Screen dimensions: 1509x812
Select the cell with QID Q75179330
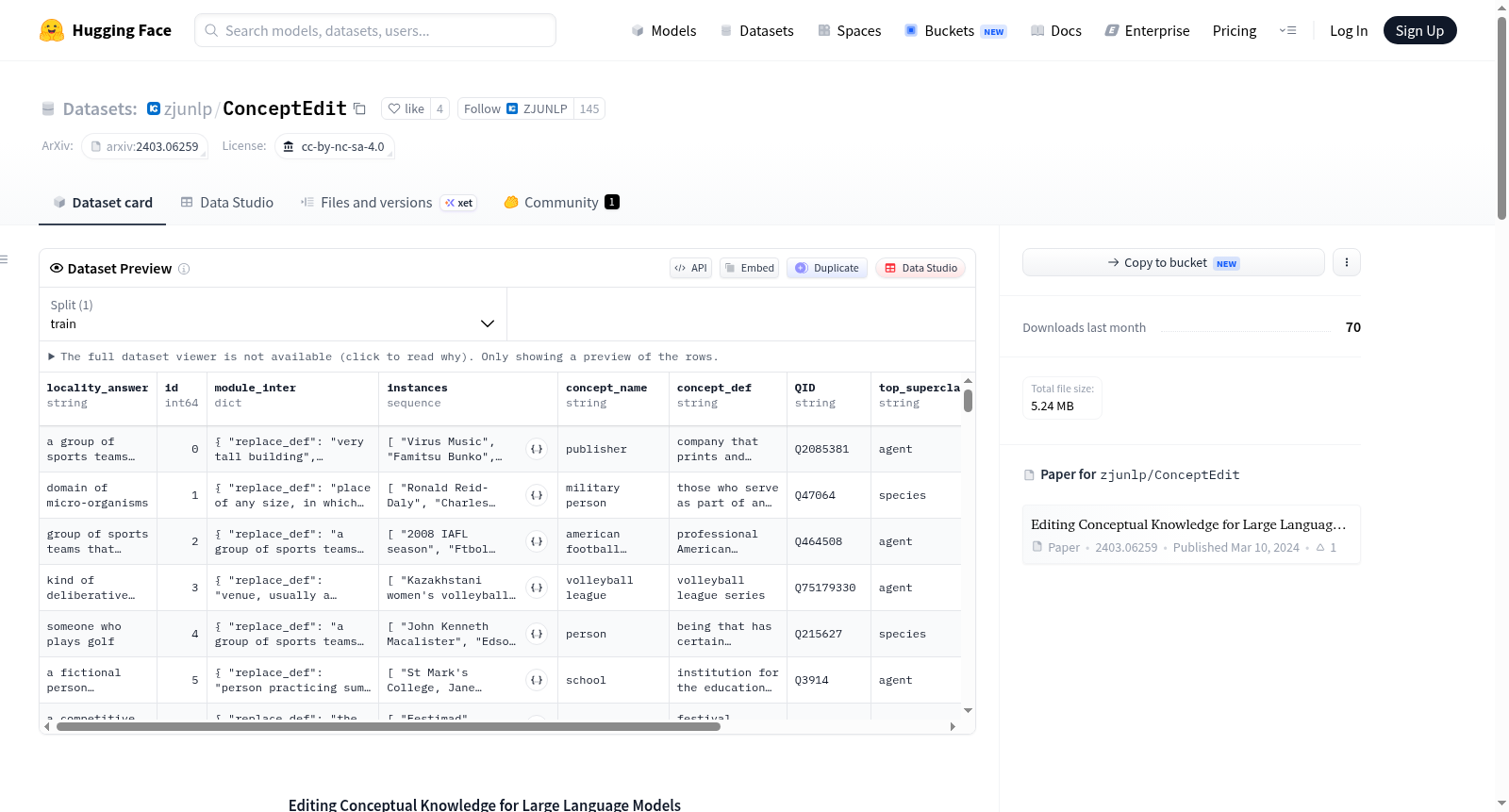(x=828, y=588)
